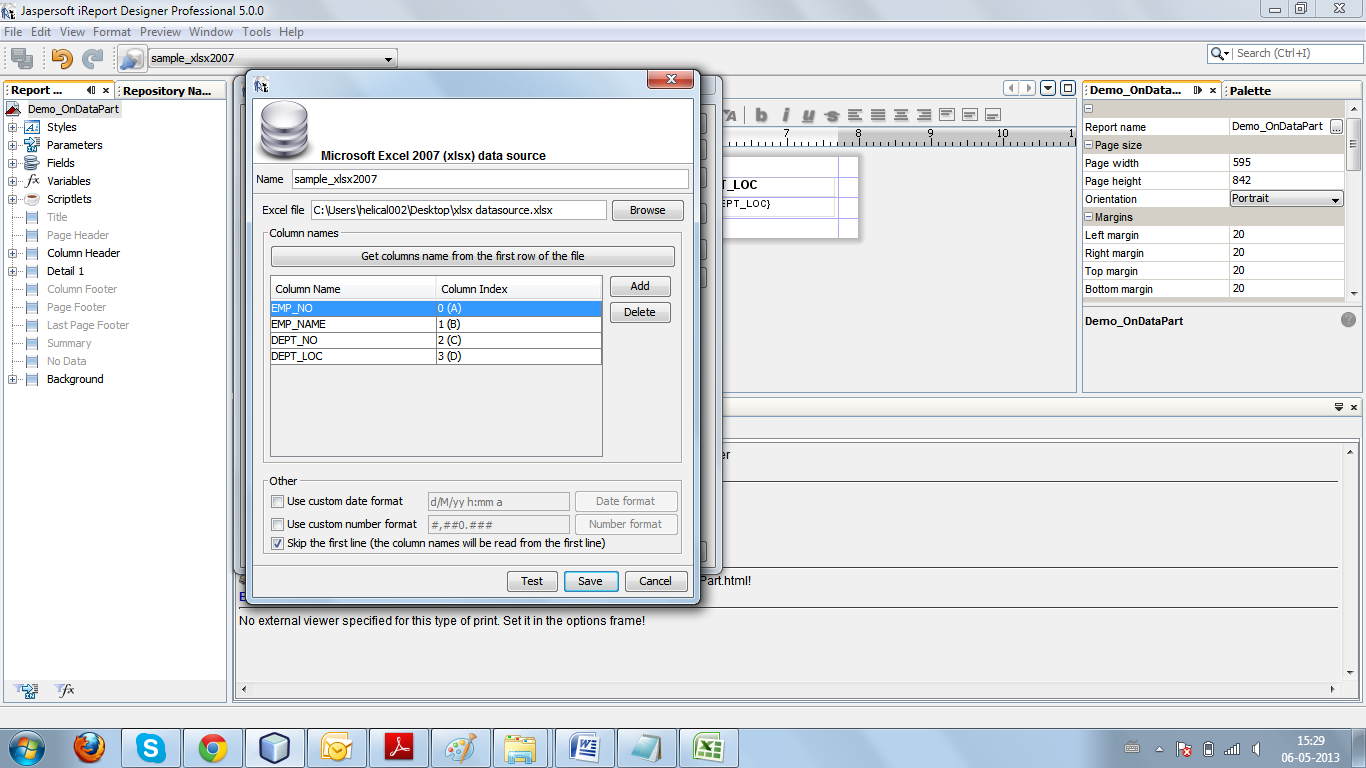Expand the Styles tree node

(12, 127)
